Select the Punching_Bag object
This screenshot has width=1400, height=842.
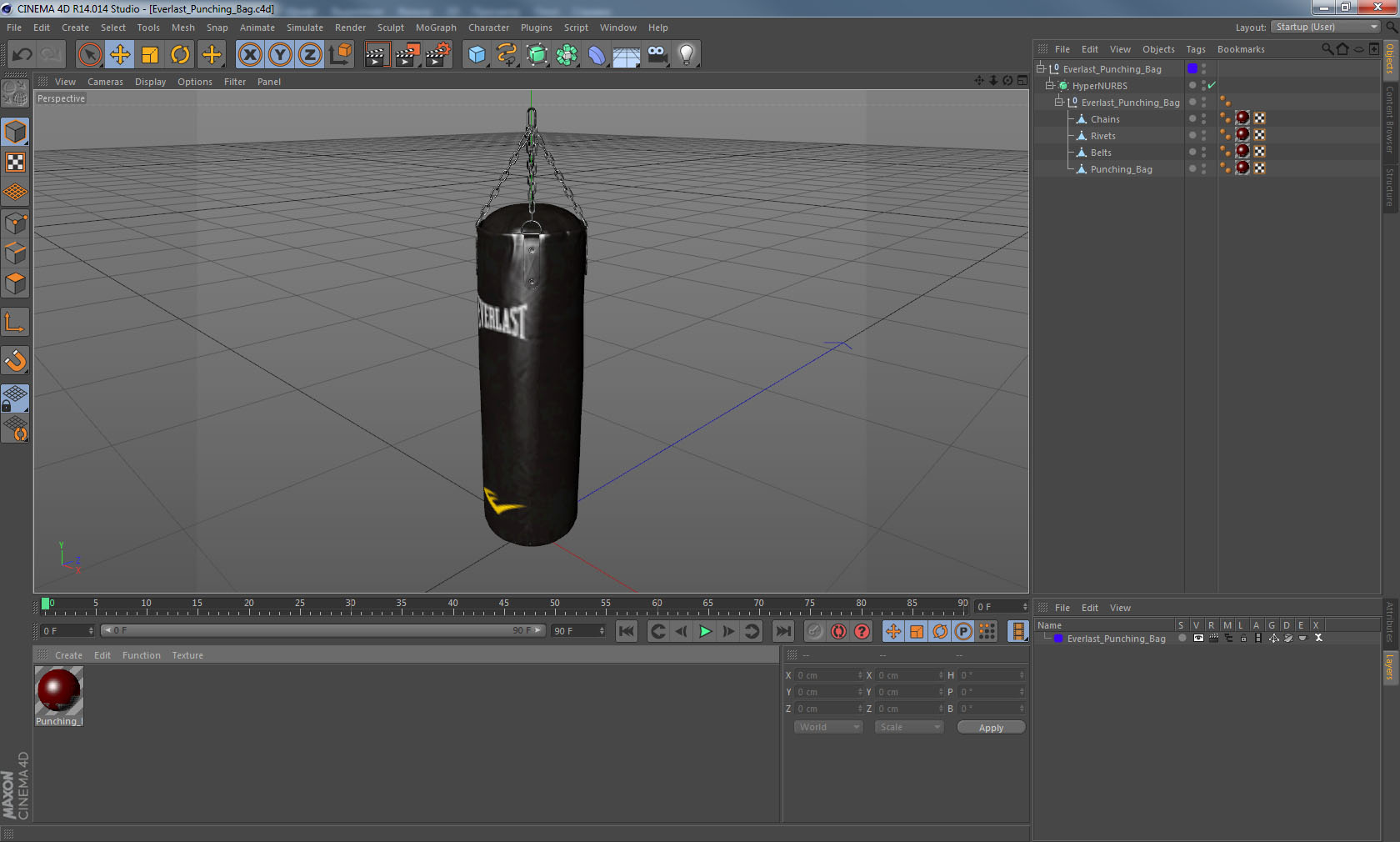point(1121,169)
